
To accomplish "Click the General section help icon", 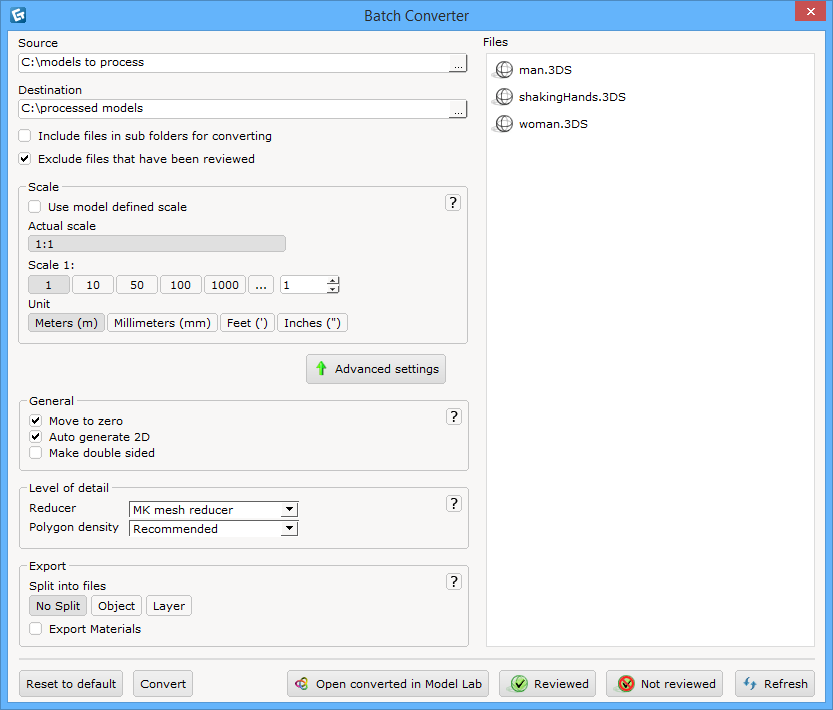I will coord(453,416).
